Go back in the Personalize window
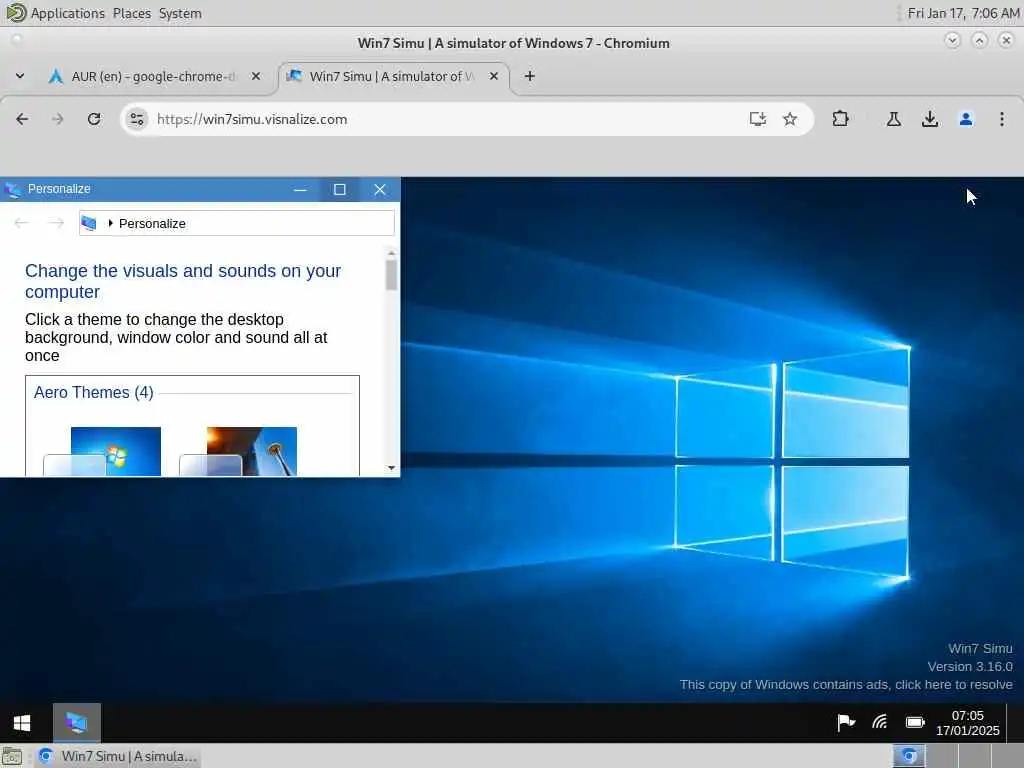The image size is (1024, 768). tap(22, 223)
